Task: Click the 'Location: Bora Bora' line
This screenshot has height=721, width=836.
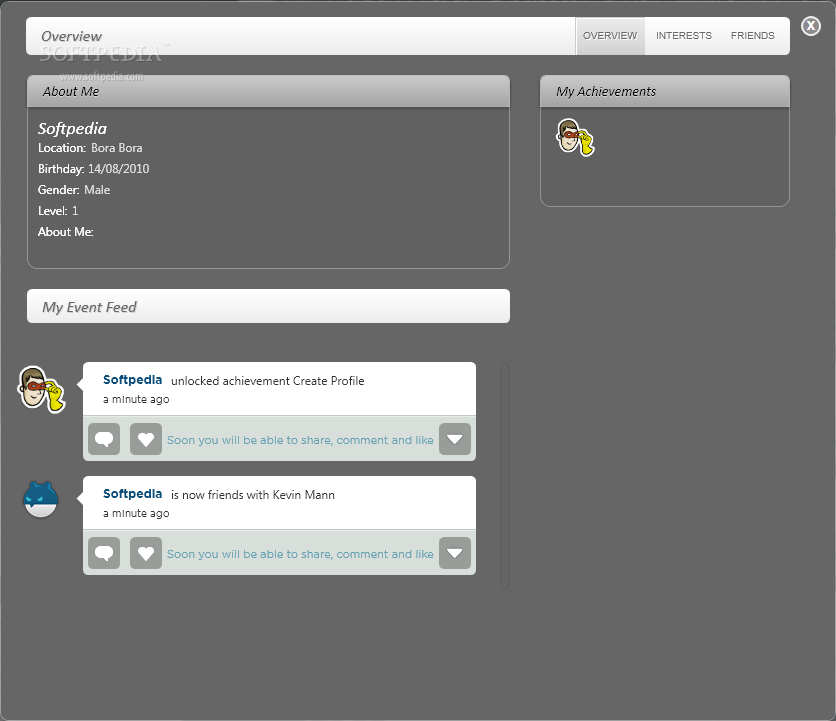Action: [90, 148]
